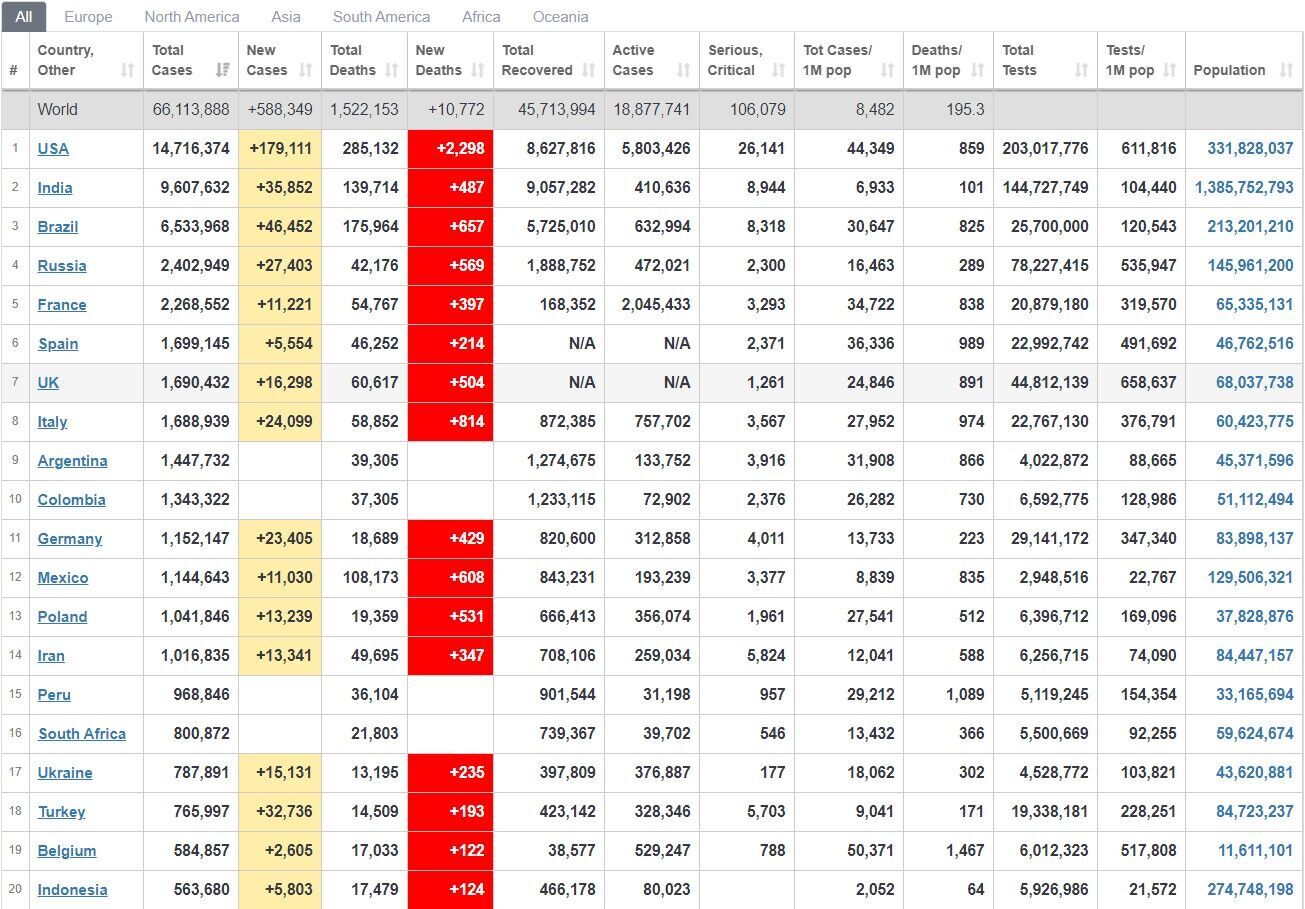Open the South Africa country link

[x=82, y=734]
